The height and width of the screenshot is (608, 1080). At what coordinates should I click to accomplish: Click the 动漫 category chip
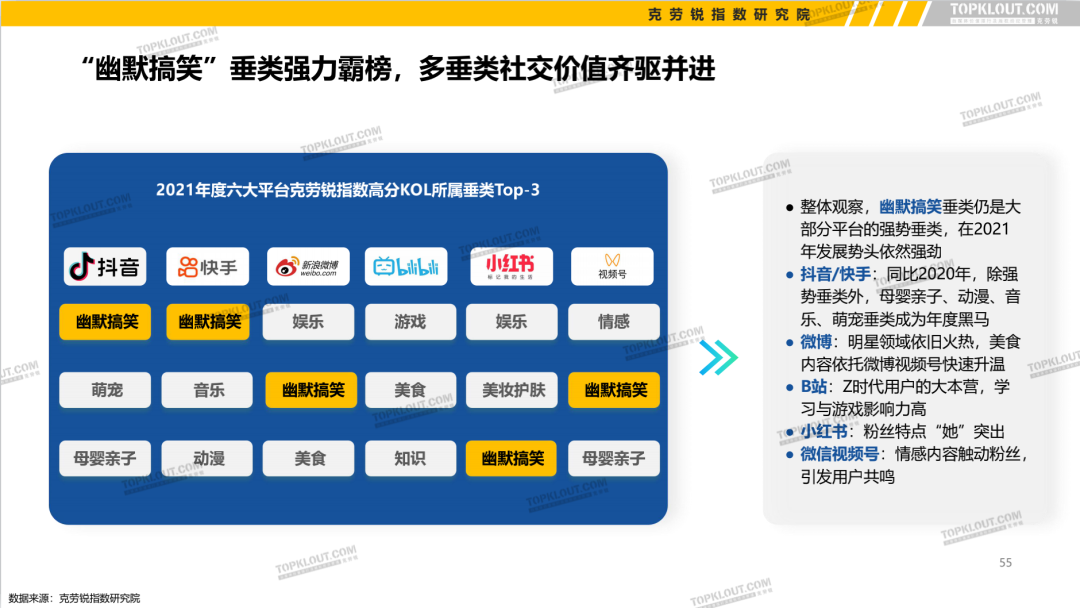pos(207,459)
